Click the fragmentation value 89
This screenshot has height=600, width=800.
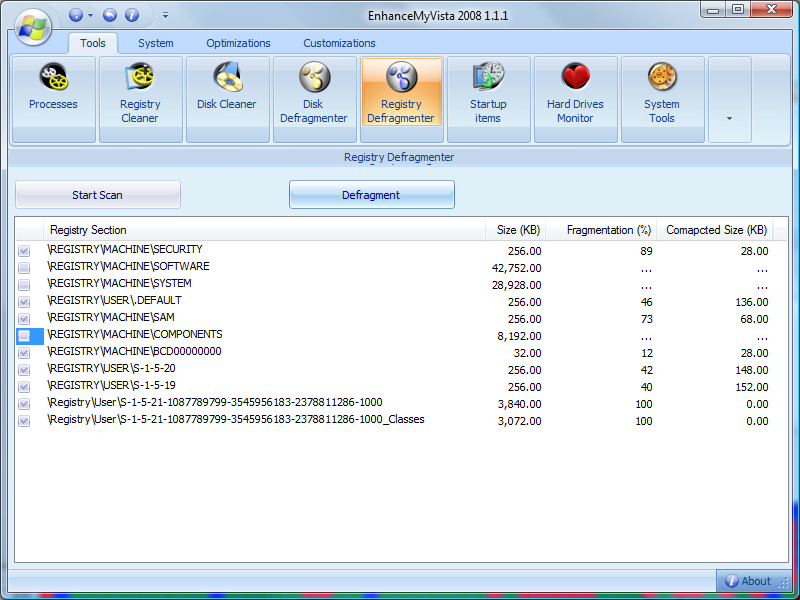click(x=646, y=251)
